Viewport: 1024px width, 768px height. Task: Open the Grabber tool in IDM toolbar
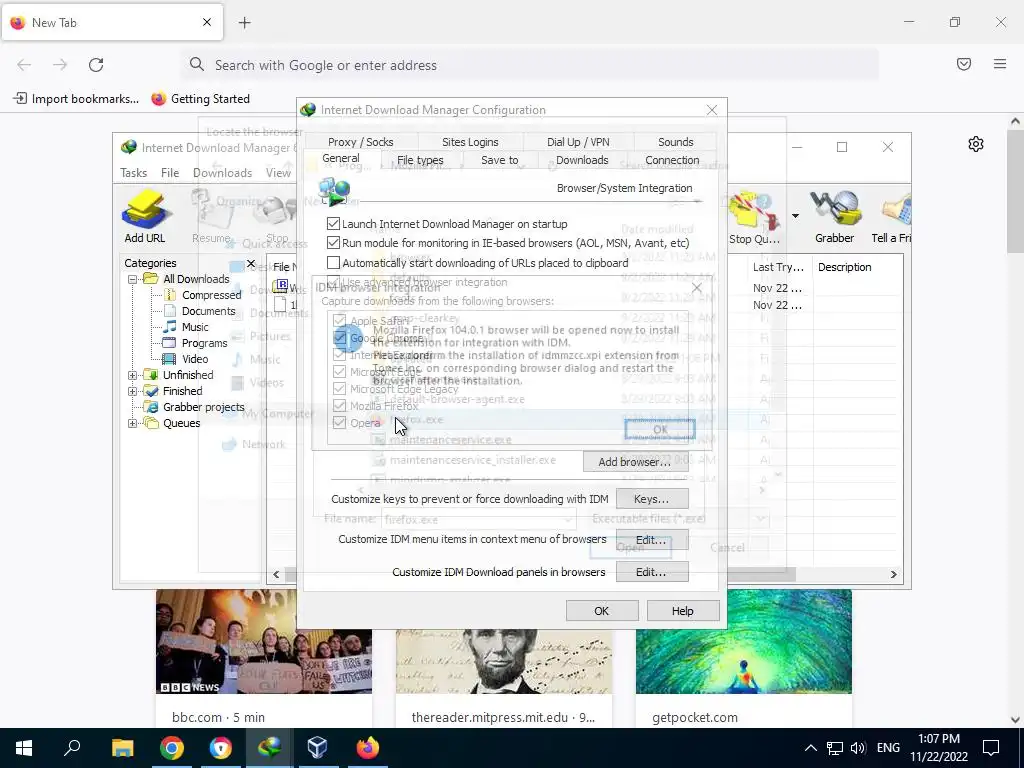point(834,217)
